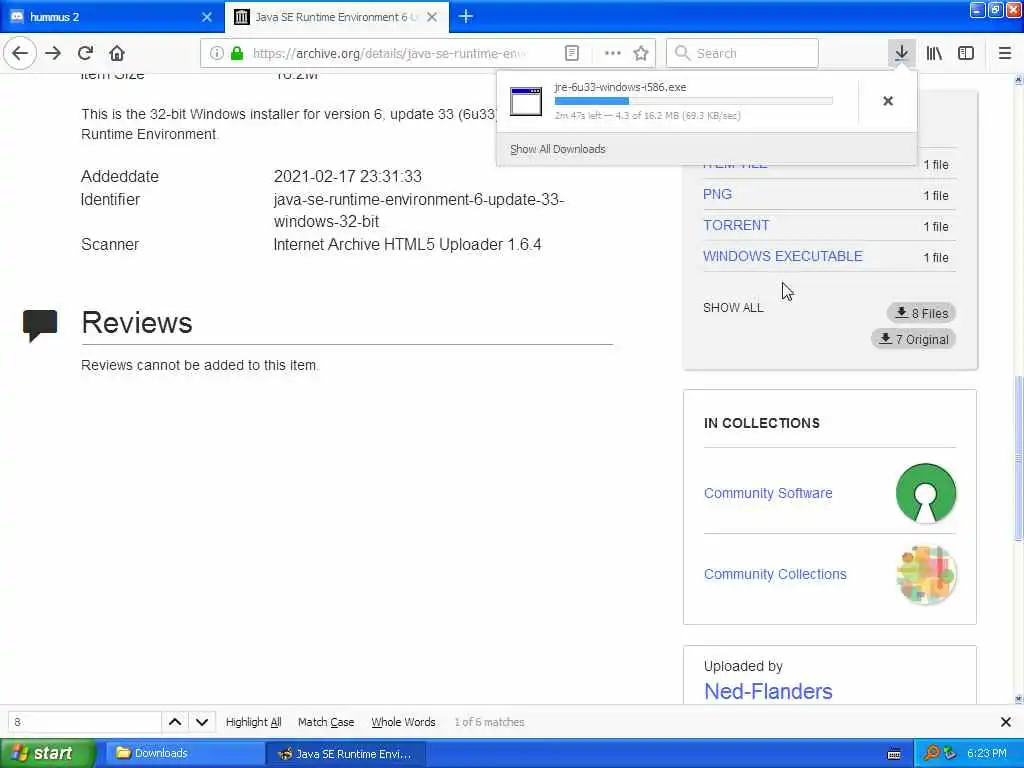This screenshot has width=1024, height=768.
Task: Open the TORRENT download option
Action: point(736,225)
